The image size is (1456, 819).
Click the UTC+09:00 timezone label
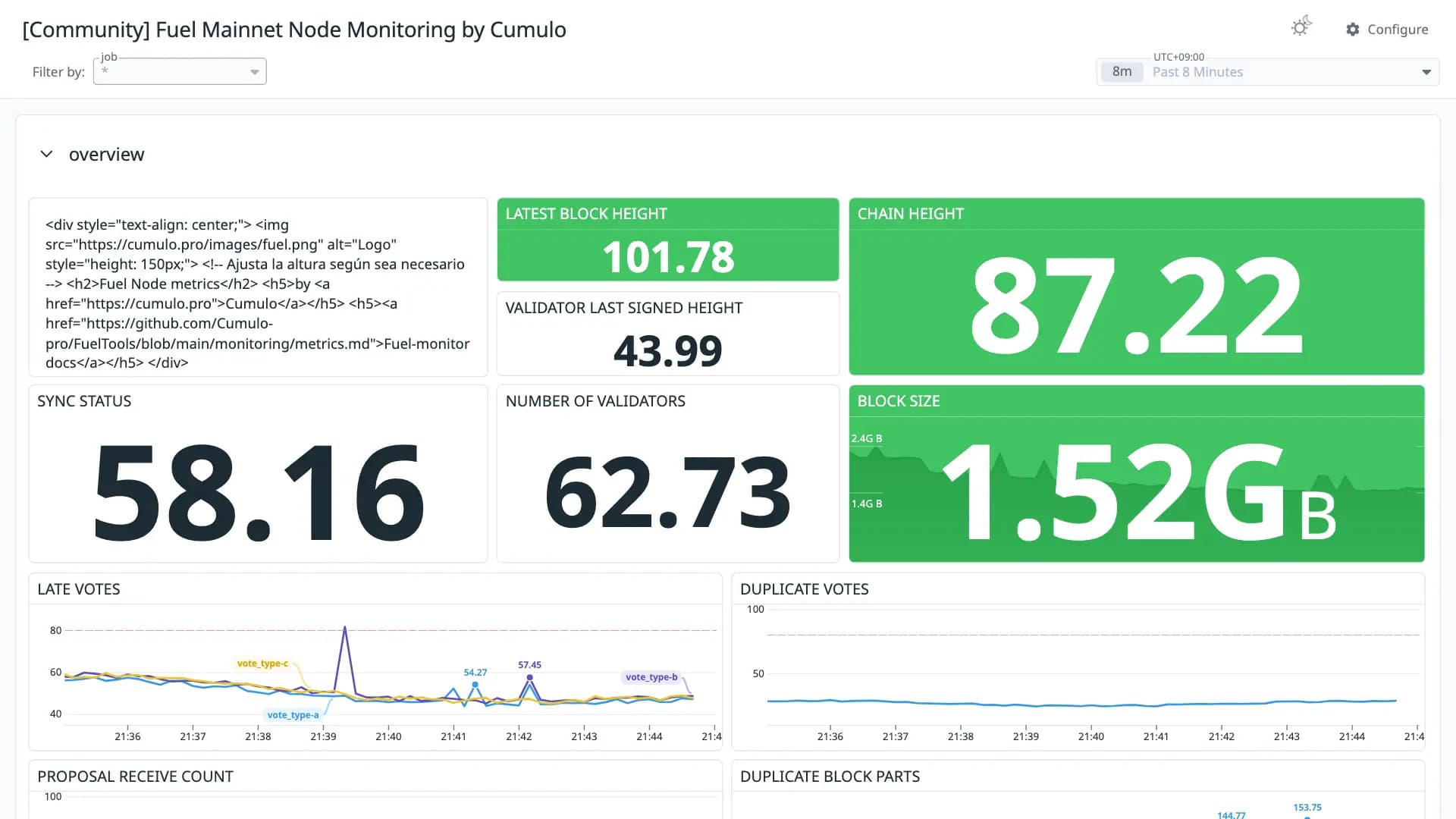[1178, 57]
